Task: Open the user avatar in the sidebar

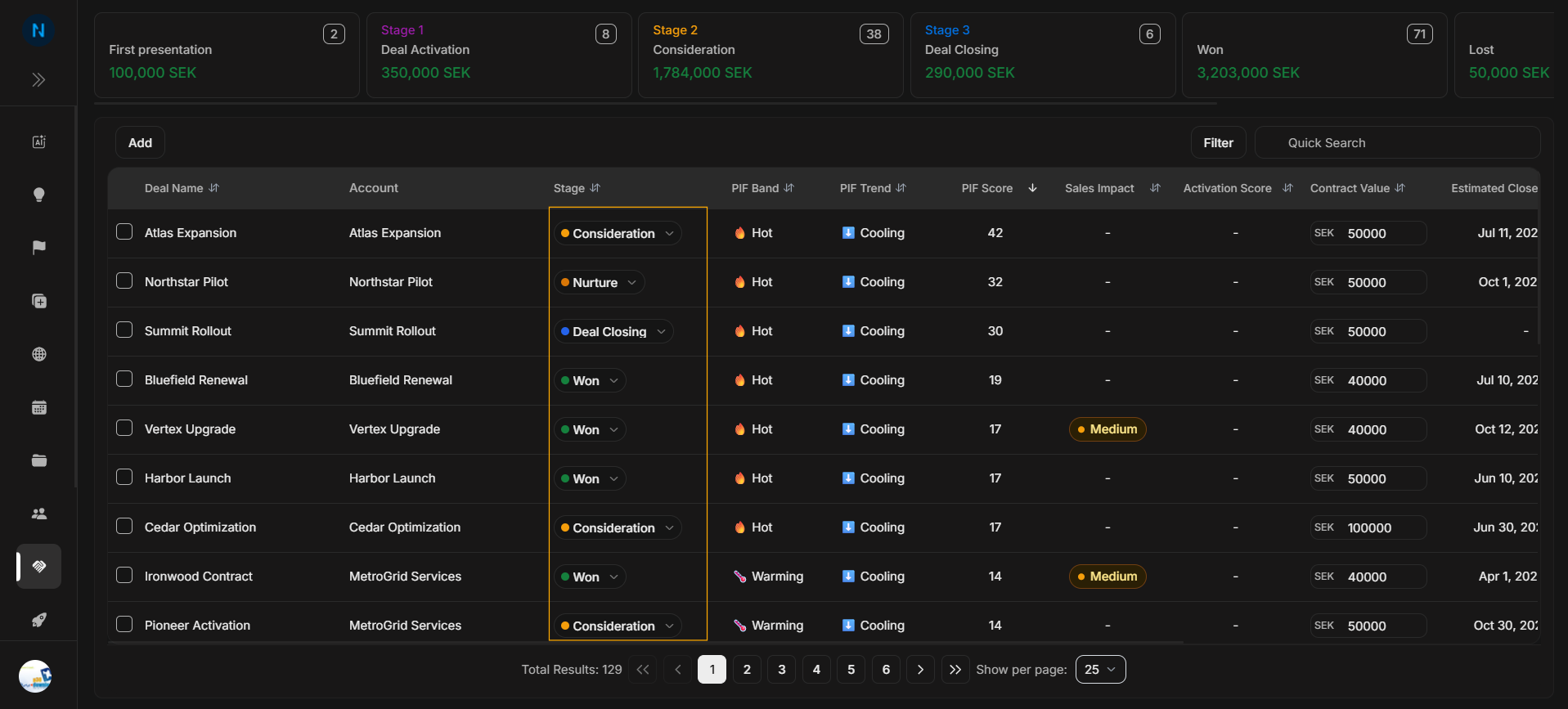Action: point(35,676)
